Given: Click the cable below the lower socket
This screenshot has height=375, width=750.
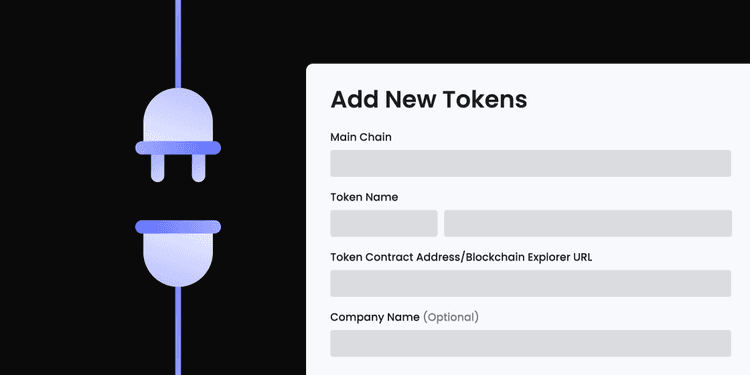Looking at the screenshot, I should [x=178, y=331].
